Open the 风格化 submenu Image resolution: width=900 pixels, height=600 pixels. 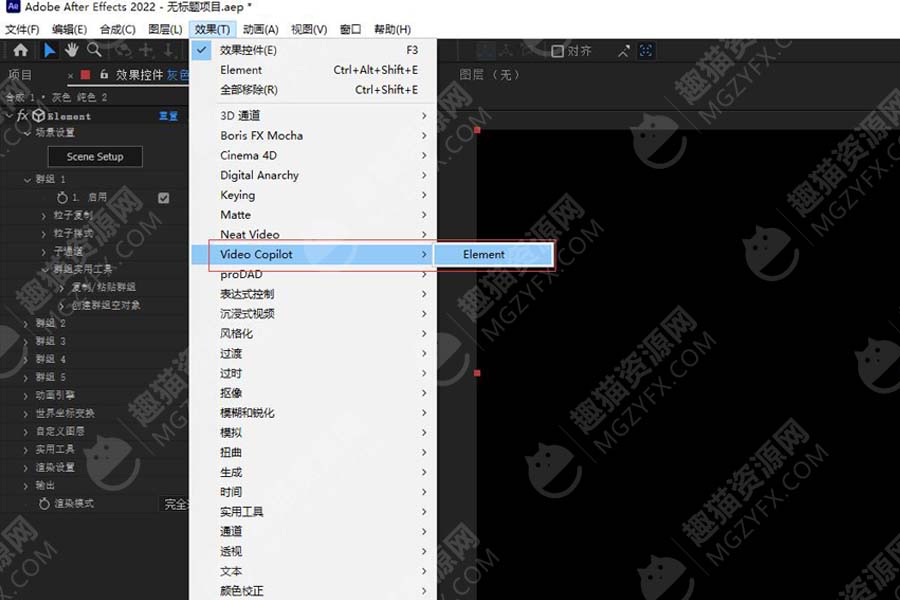[x=313, y=334]
